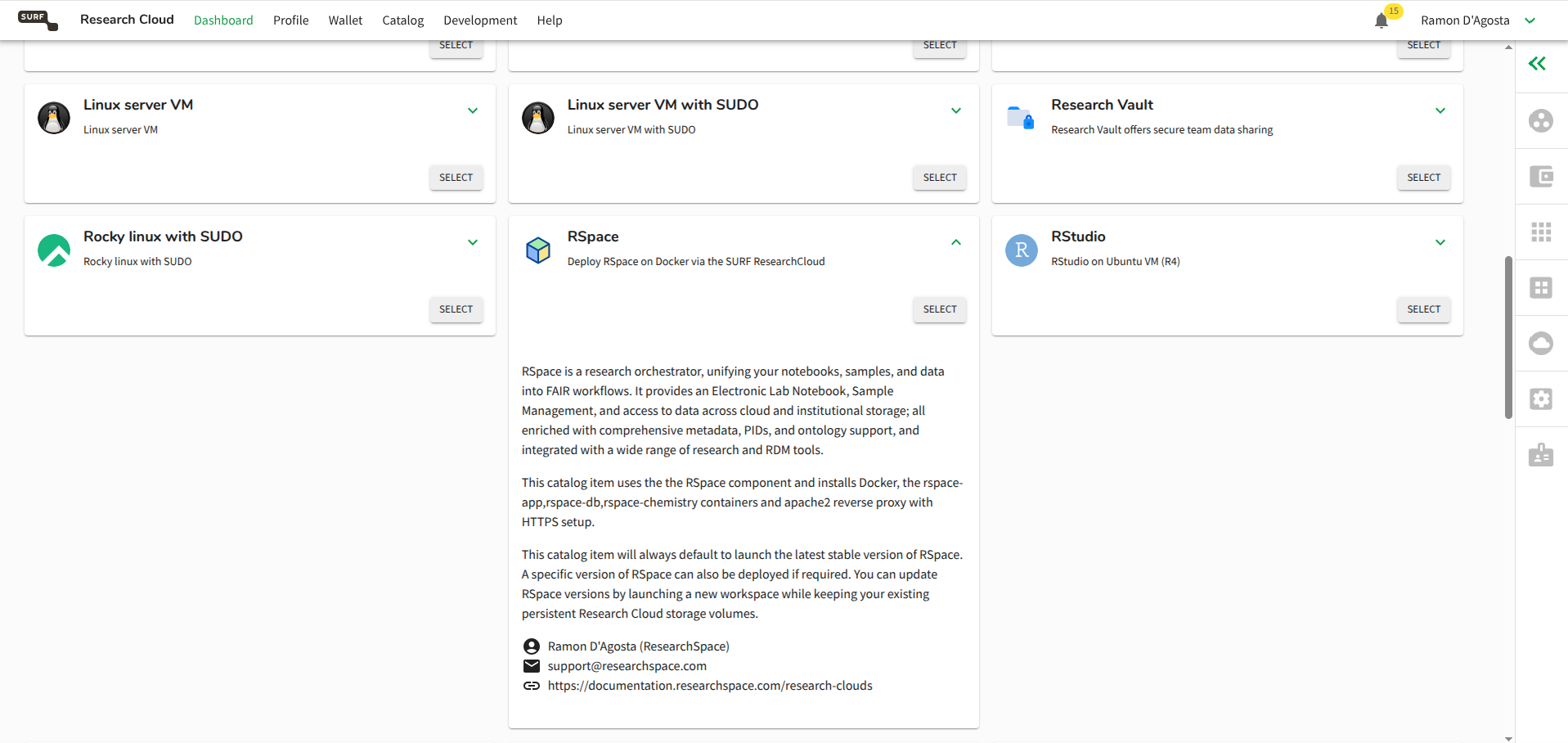This screenshot has width=1568, height=743.
Task: Go to the Dashboard menu
Action: [223, 20]
